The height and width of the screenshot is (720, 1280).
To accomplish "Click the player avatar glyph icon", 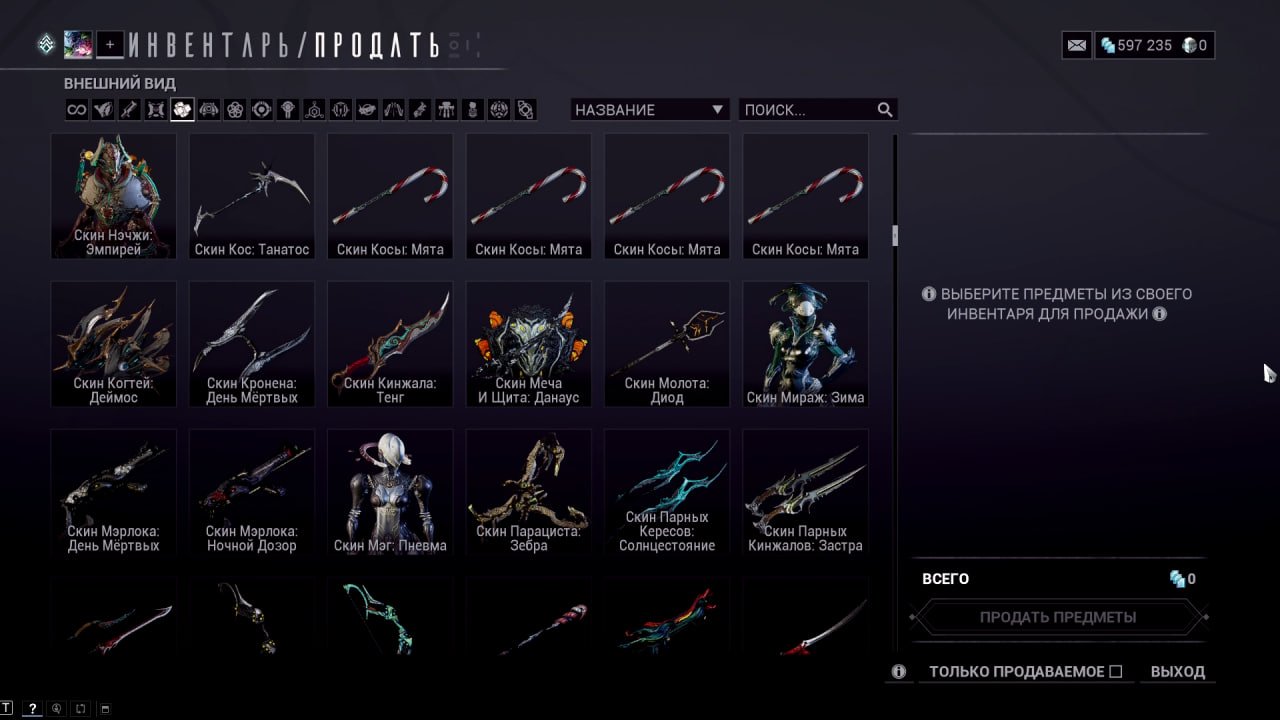I will tap(78, 44).
